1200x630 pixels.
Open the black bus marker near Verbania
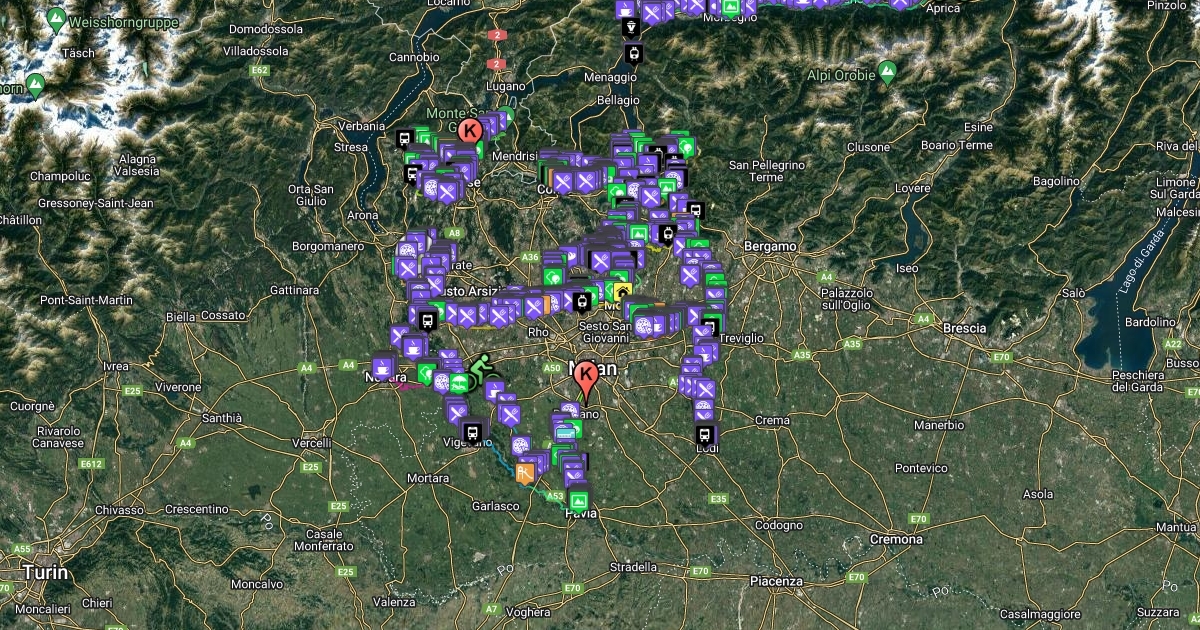point(404,139)
